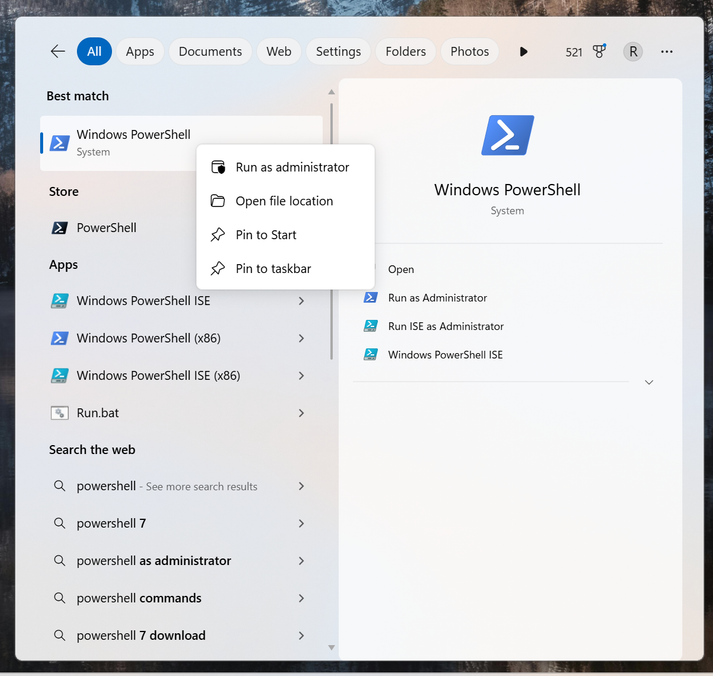Expand the powershell commands suggestion chevron
Viewport: 713px width, 676px height.
click(x=301, y=598)
